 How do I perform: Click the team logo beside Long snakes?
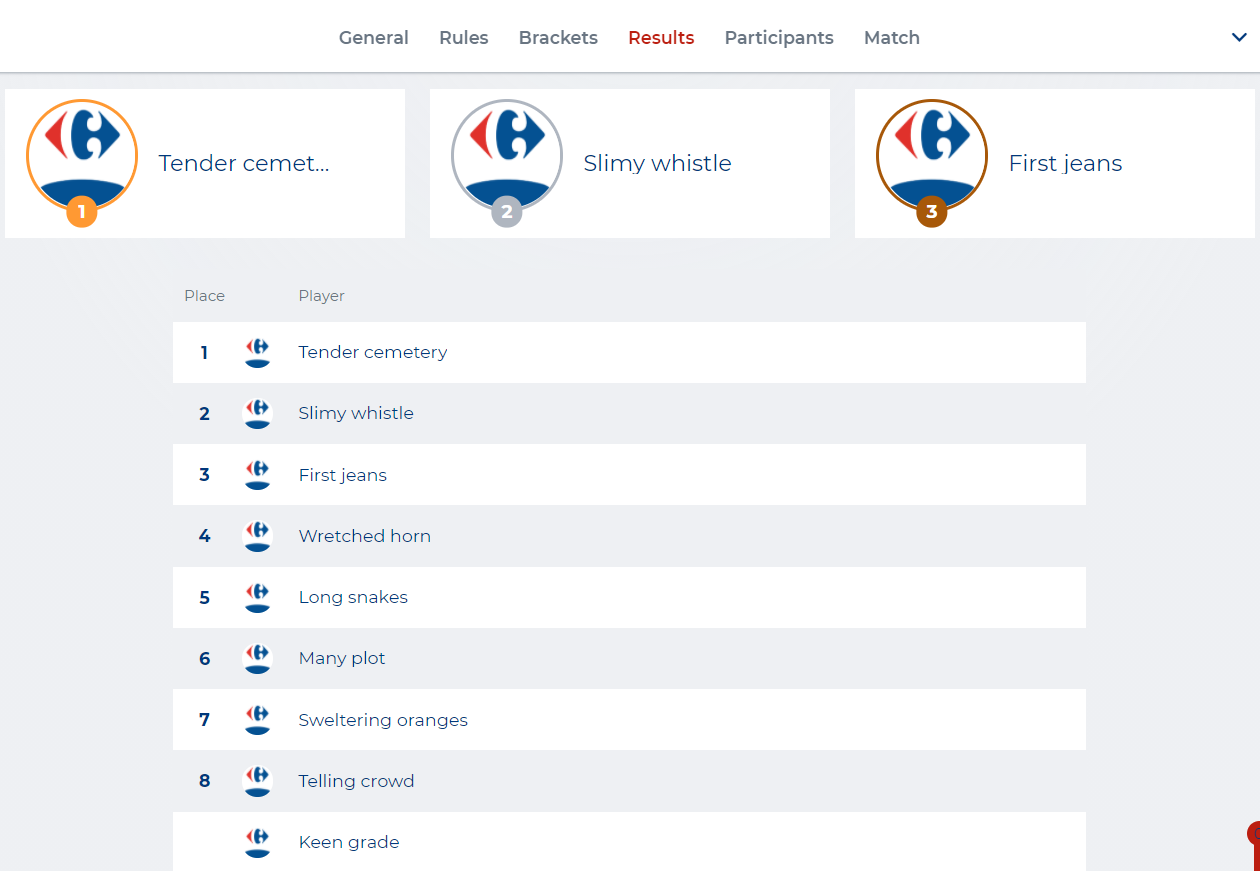coord(258,597)
